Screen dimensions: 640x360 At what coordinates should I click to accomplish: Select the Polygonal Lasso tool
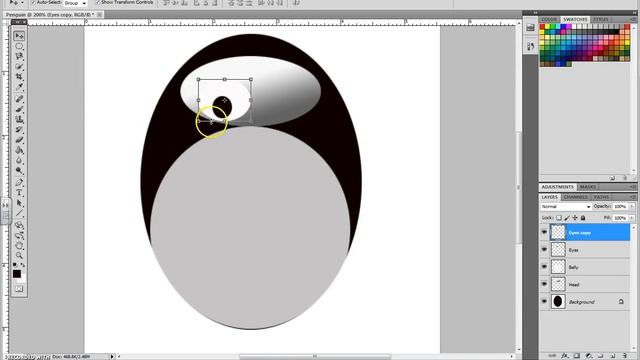(19, 56)
